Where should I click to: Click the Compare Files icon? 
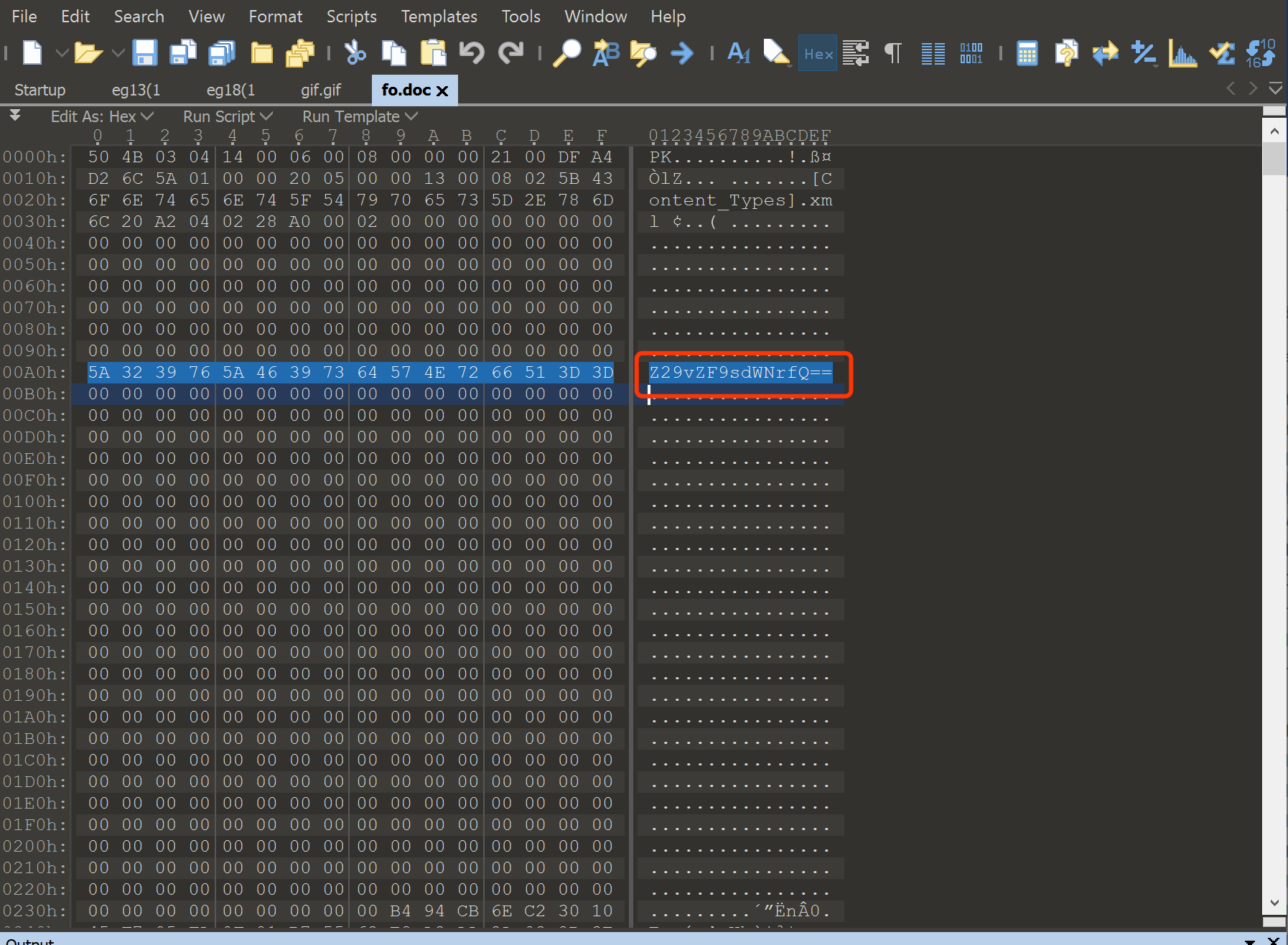(x=1066, y=53)
